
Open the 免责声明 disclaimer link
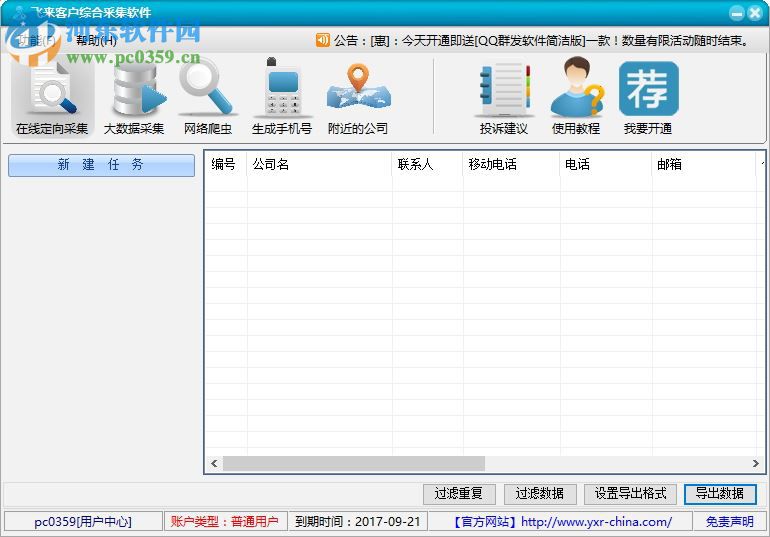pyautogui.click(x=730, y=522)
